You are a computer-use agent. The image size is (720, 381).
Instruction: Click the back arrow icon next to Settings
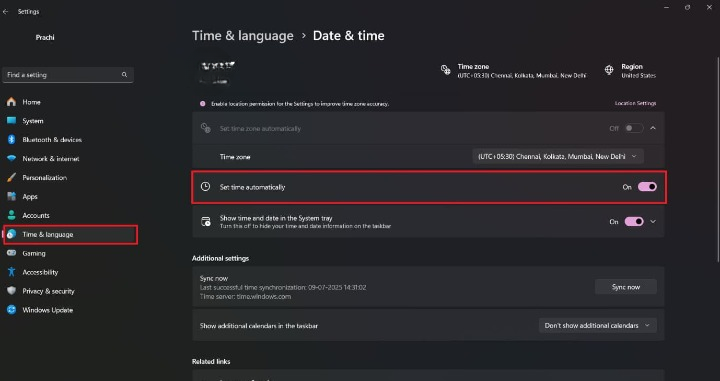click(6, 12)
